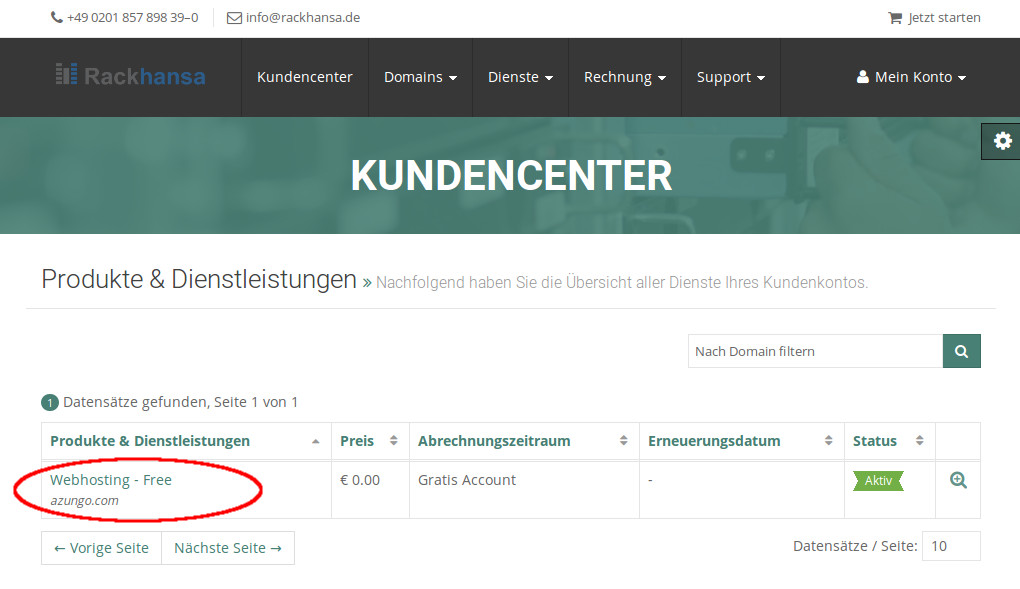Click Nächste Seite button

(x=228, y=548)
